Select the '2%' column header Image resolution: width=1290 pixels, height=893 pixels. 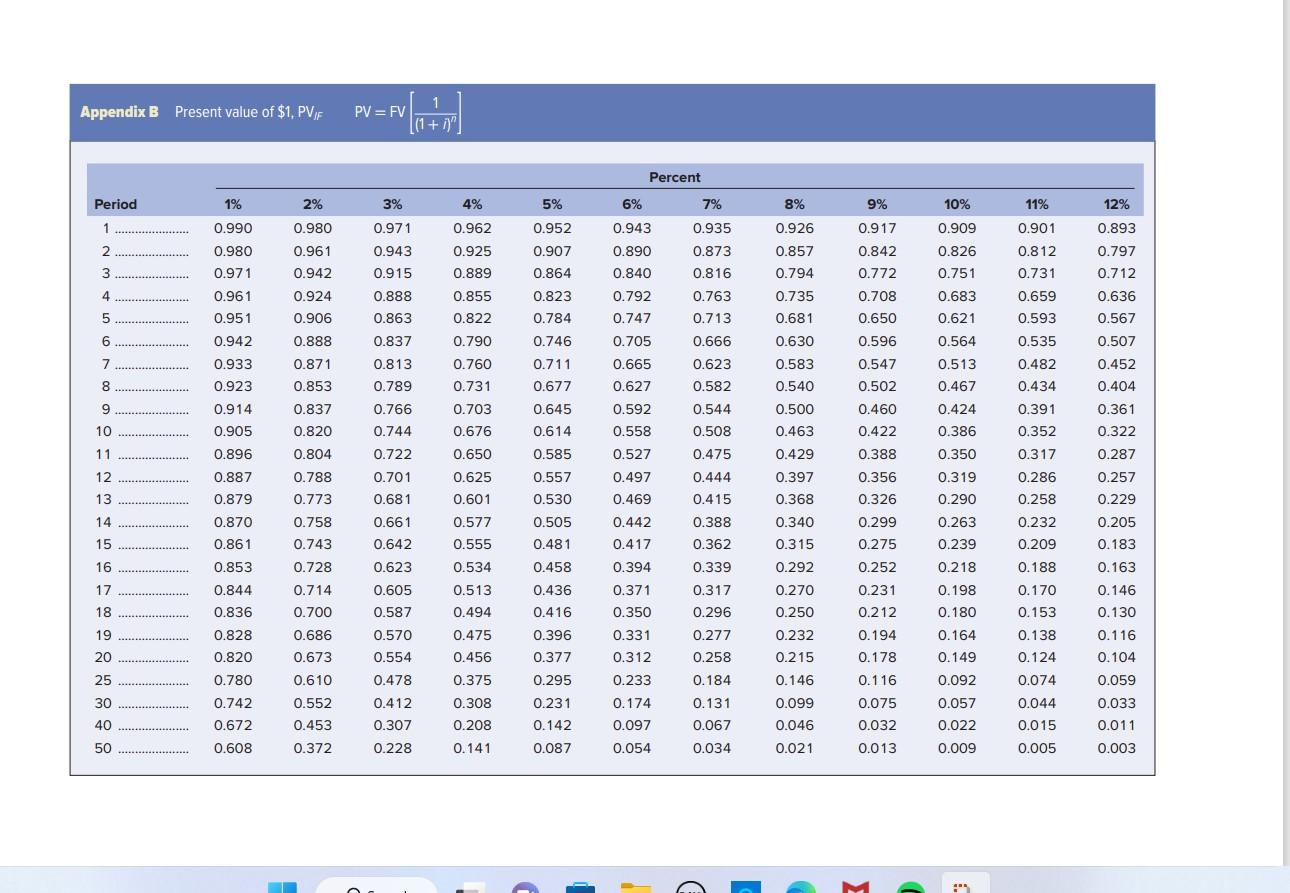click(x=312, y=204)
